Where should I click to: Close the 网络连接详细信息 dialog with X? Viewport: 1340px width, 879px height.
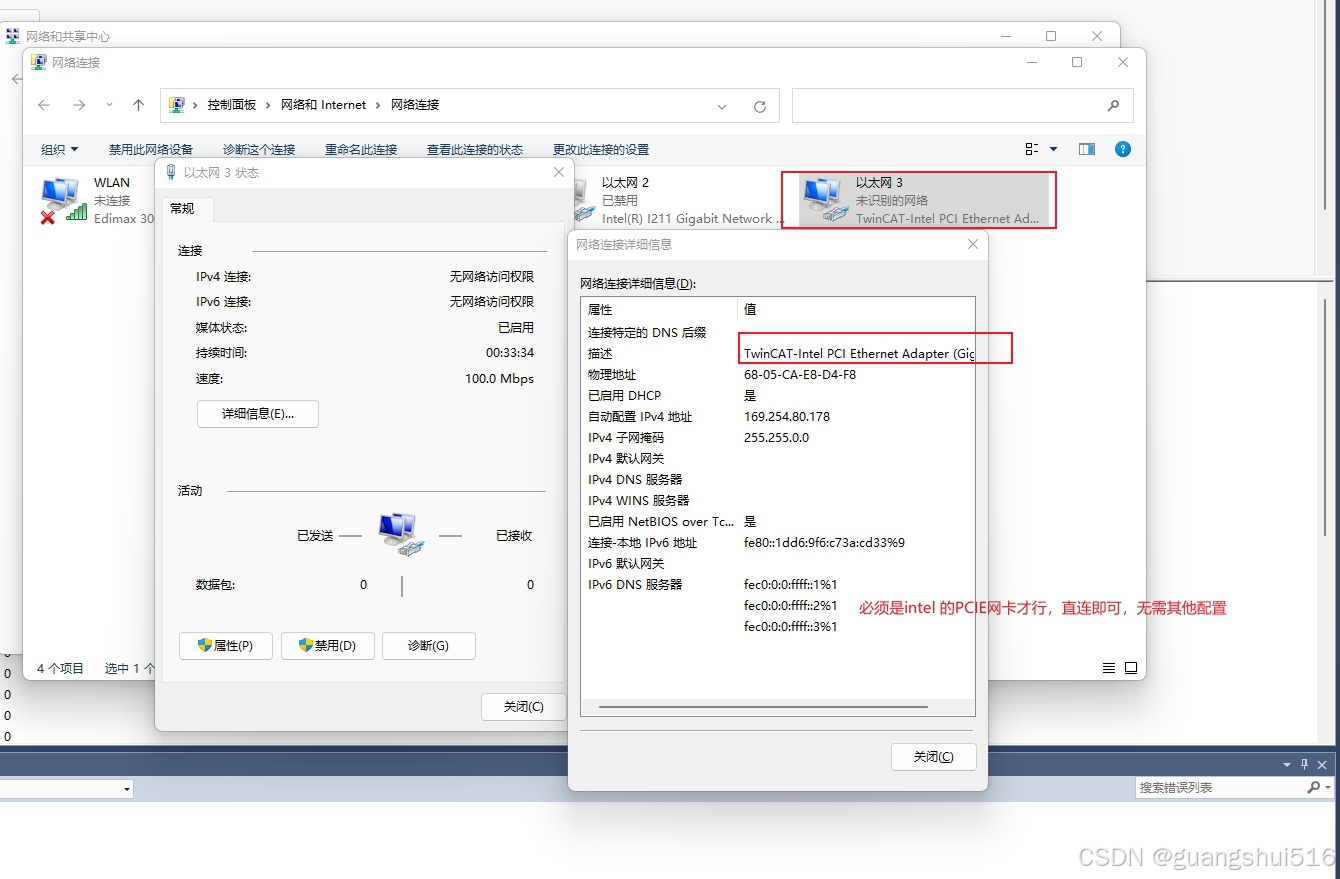[972, 244]
